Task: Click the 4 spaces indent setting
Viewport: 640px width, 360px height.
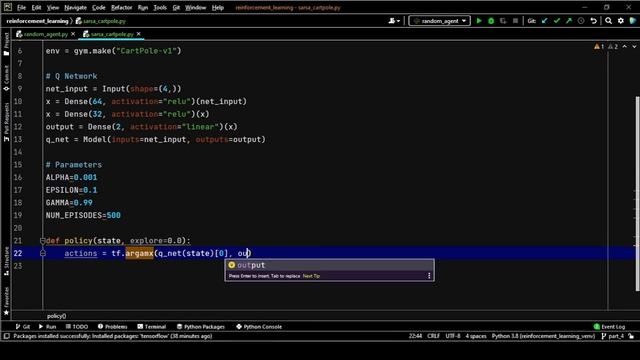Action: click(476, 336)
